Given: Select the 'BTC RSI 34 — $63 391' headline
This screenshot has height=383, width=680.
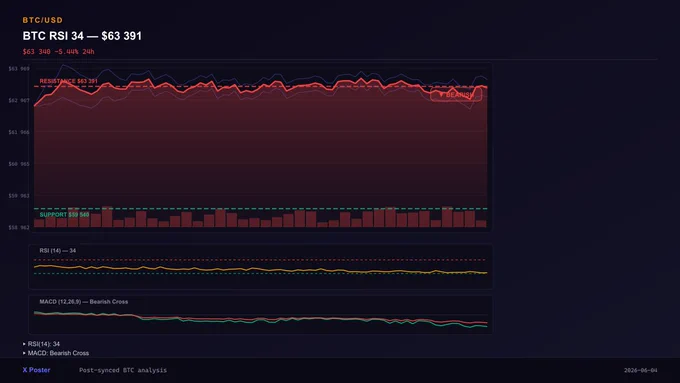Looking at the screenshot, I should click(82, 36).
